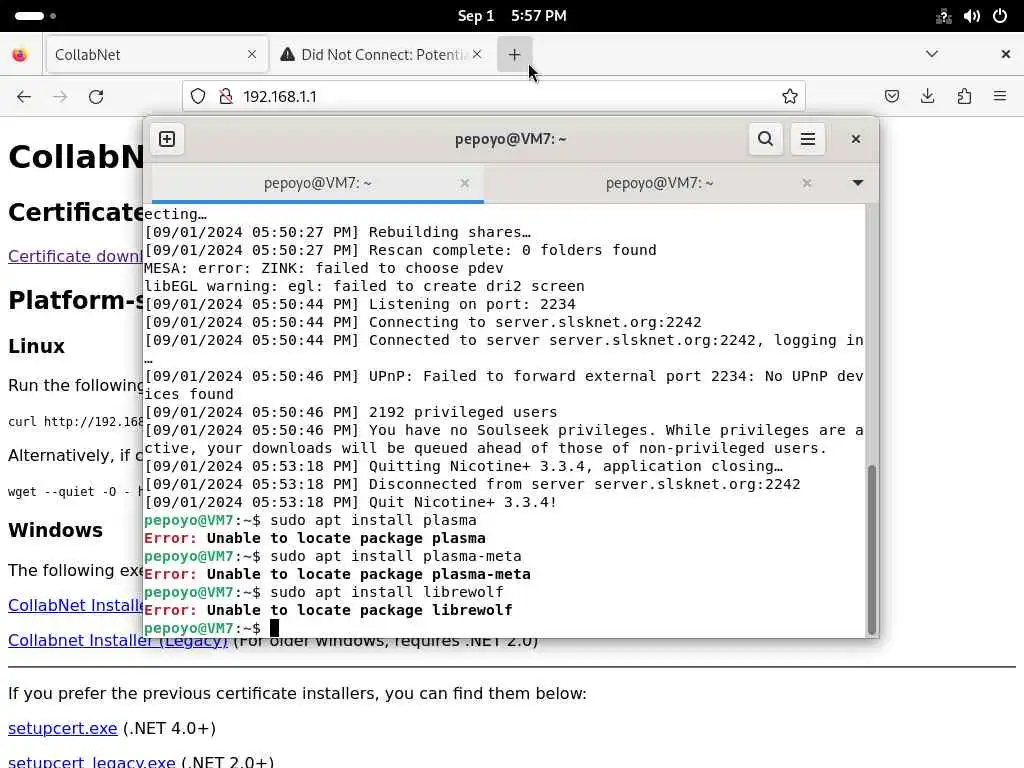Open a new browser tab

pos(515,55)
